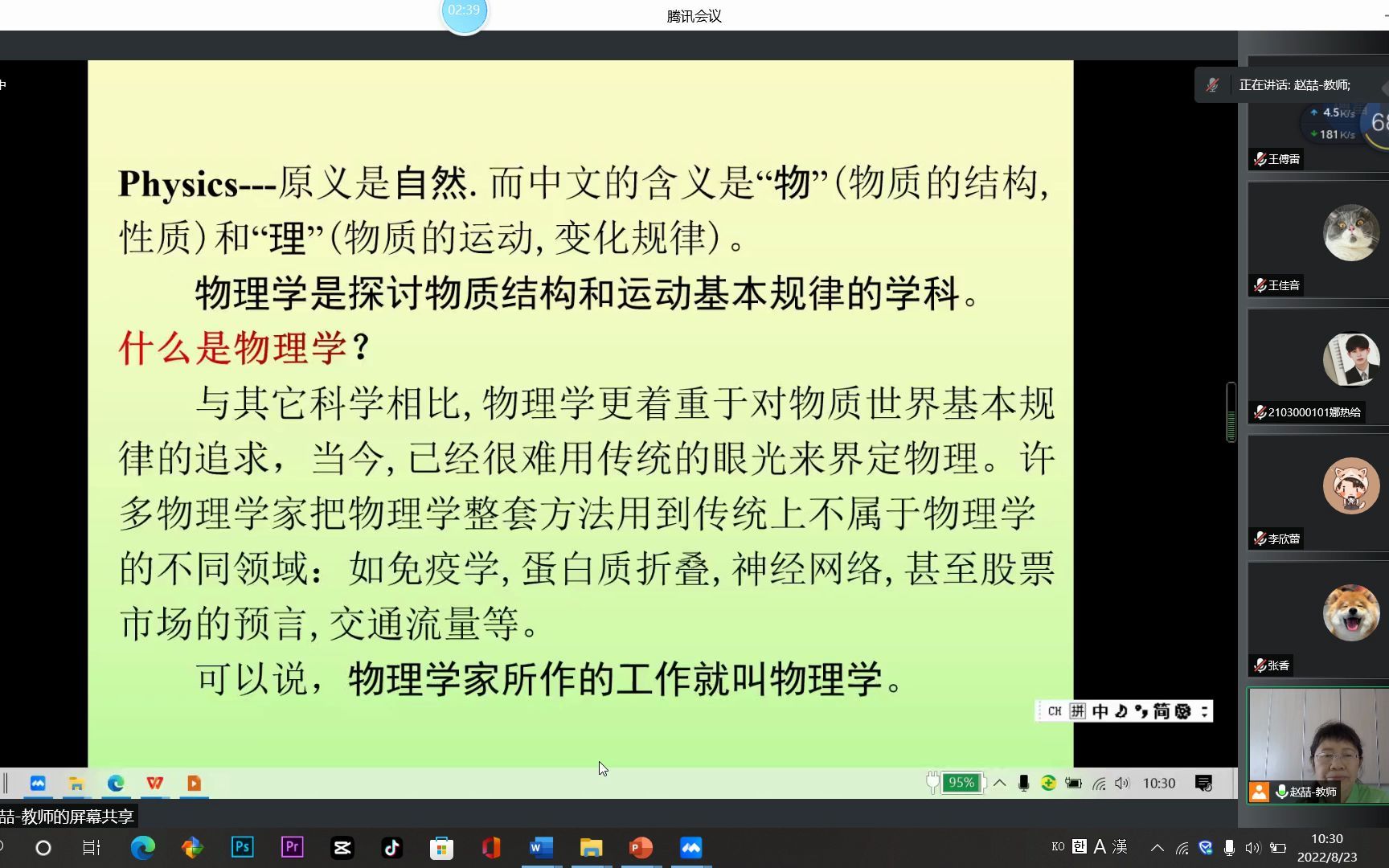This screenshot has width=1389, height=868.
Task: Select participant 李欣蕾 avatar
Action: pos(1351,485)
